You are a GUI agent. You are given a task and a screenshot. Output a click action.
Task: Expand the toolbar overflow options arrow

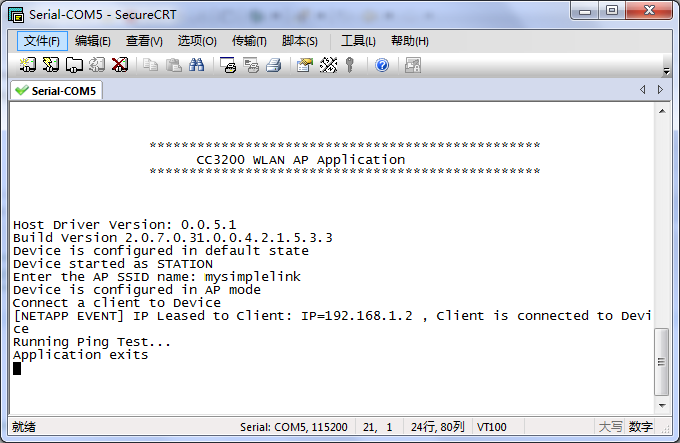666,69
